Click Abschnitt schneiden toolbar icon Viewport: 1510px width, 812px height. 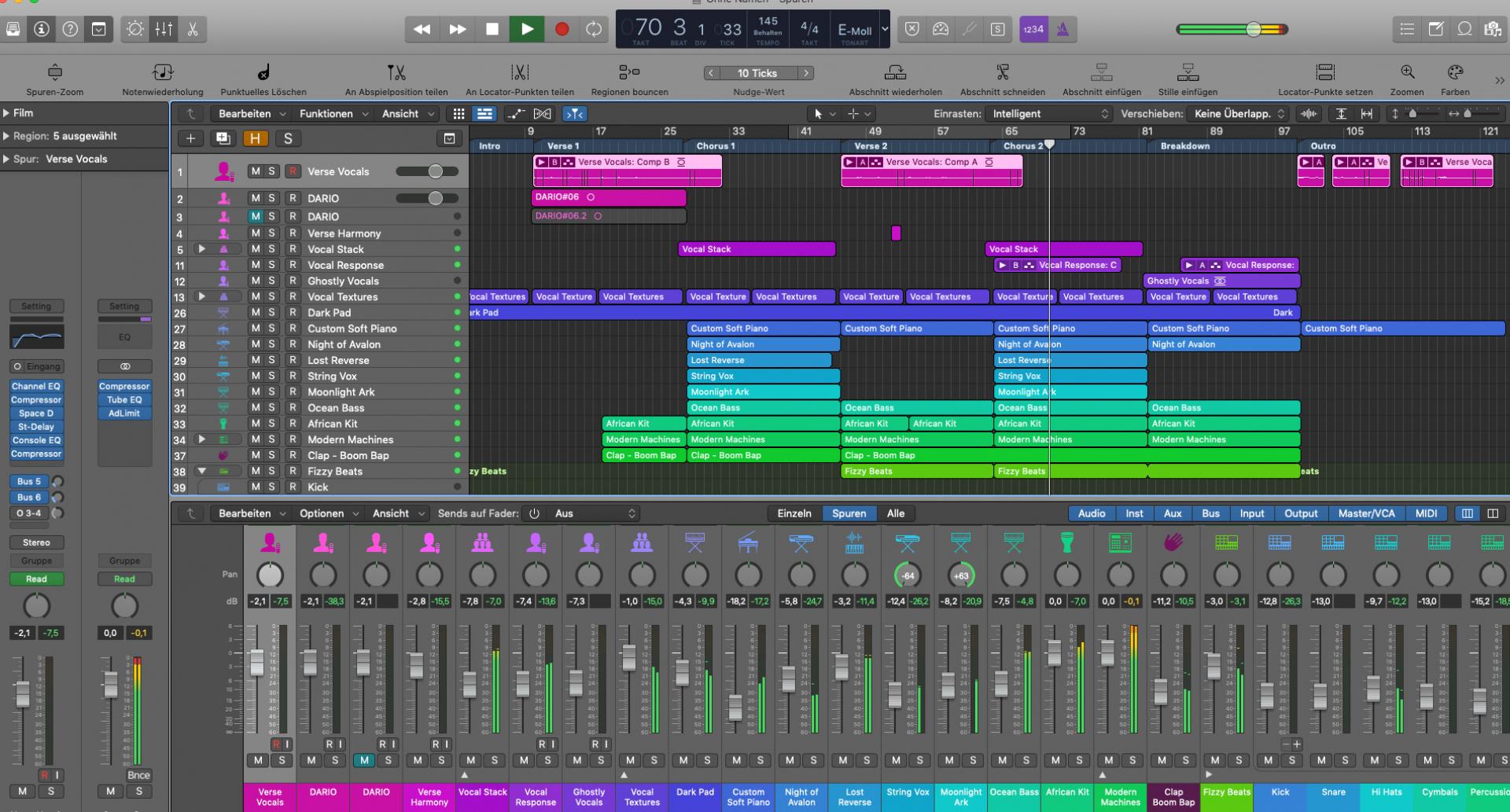pyautogui.click(x=1003, y=72)
